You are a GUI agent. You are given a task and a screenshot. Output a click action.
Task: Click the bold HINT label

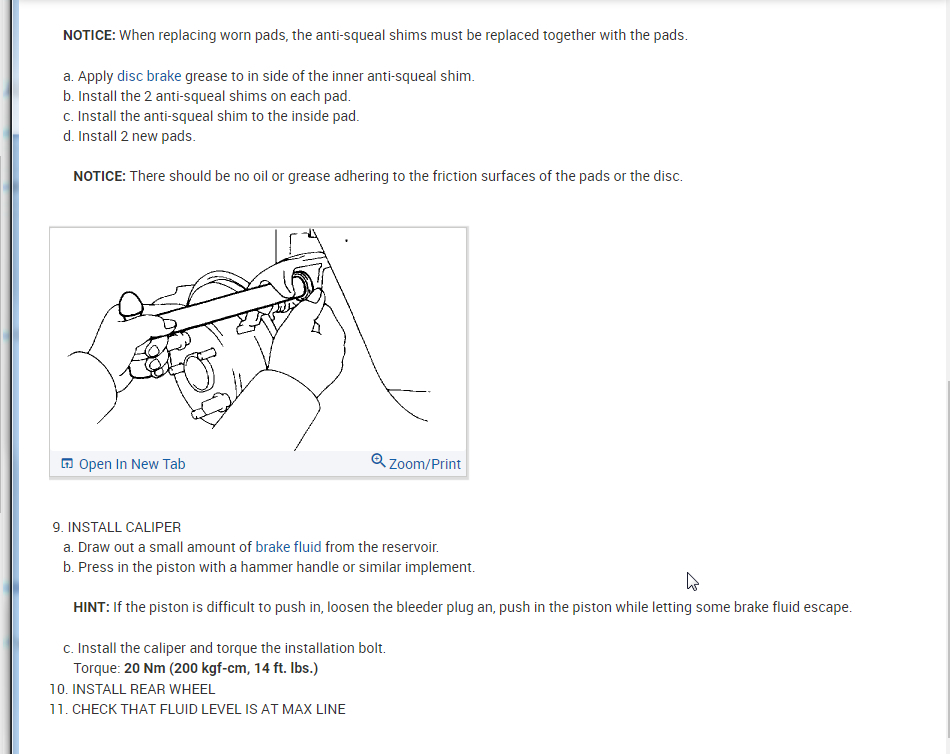[91, 607]
